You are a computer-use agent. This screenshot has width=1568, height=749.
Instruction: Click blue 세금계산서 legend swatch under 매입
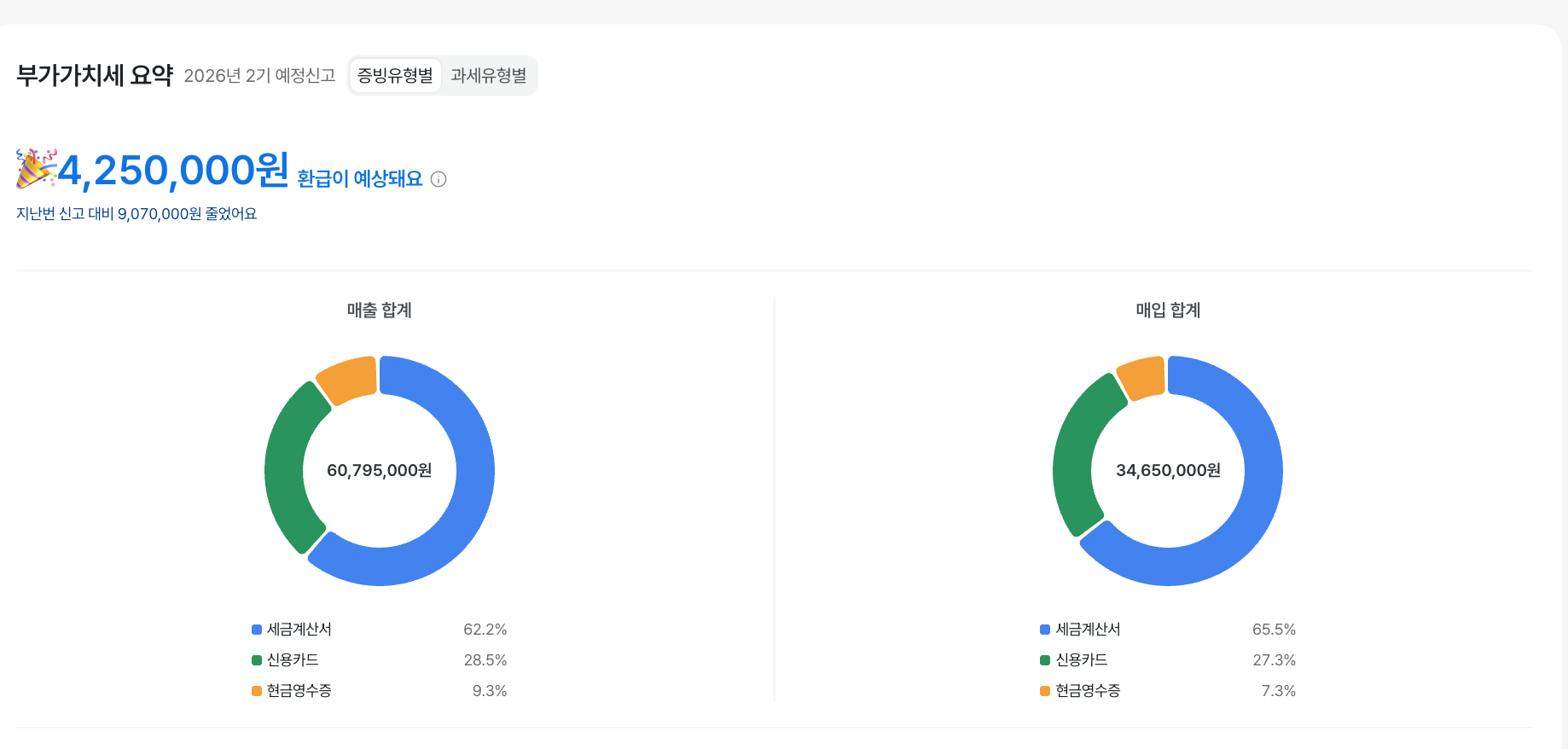coord(1045,630)
